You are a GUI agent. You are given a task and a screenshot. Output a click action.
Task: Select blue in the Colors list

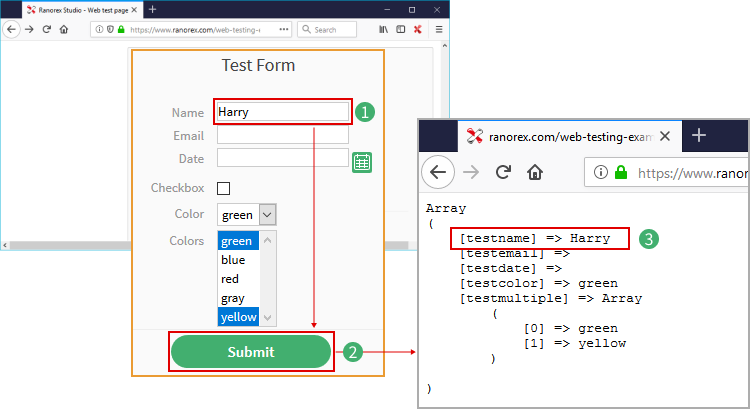(x=233, y=260)
